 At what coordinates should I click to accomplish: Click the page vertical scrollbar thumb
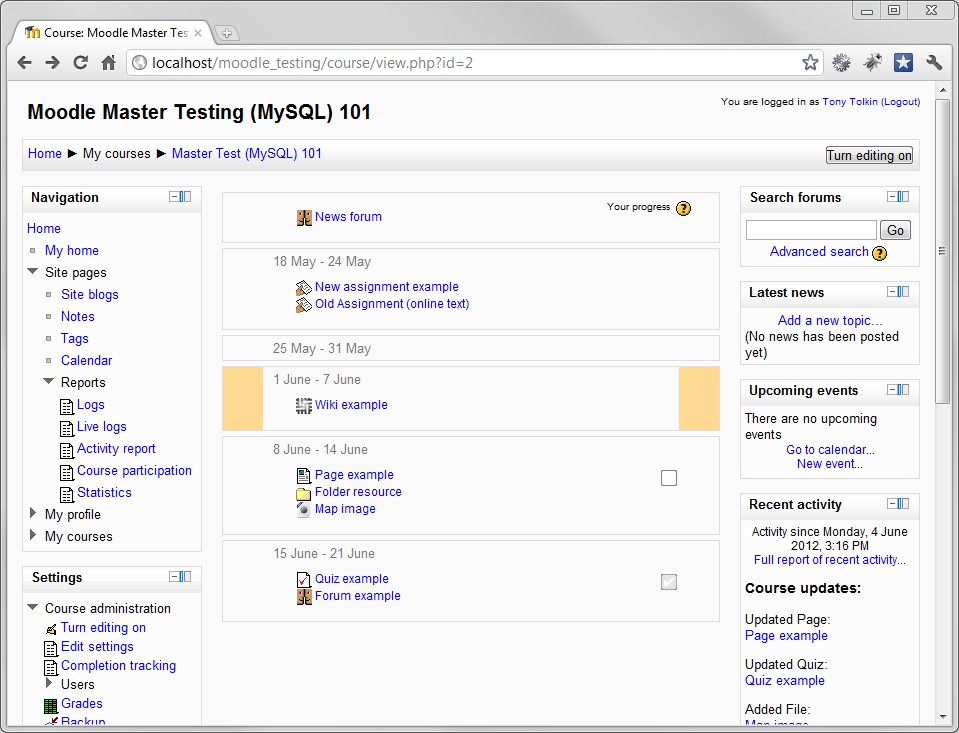(x=942, y=251)
